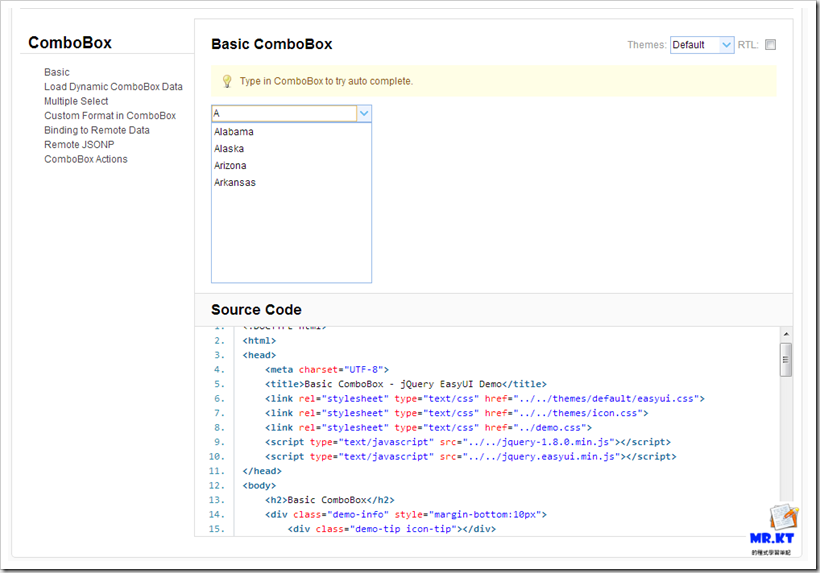Click code line 5 title tag

[x=406, y=384]
